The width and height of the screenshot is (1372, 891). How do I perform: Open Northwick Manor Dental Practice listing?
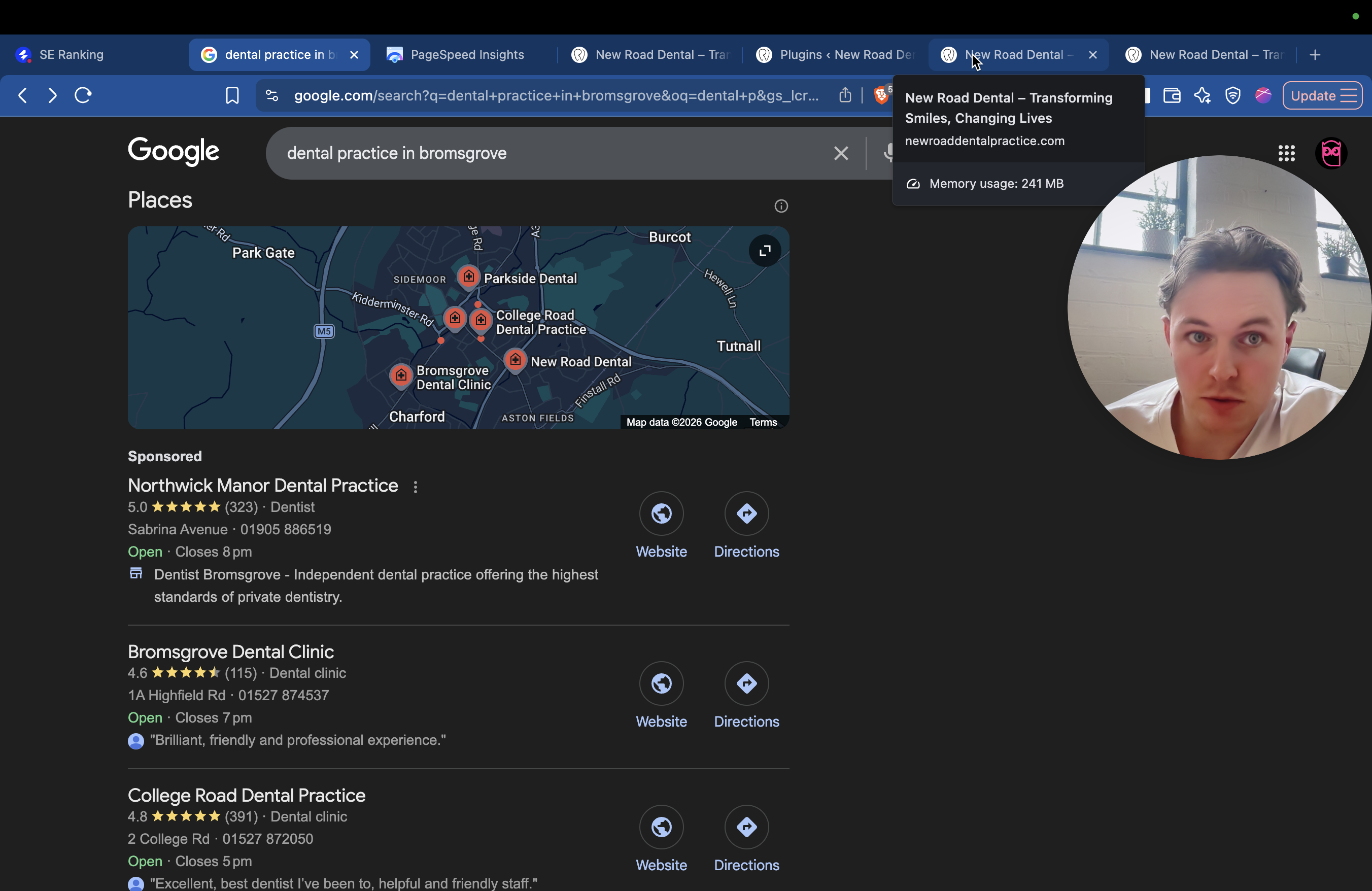pyautogui.click(x=263, y=485)
